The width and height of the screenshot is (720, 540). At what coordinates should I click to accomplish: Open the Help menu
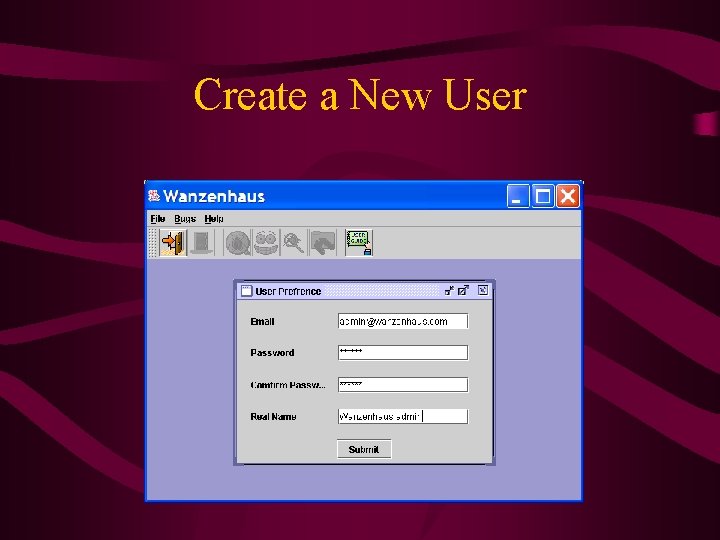click(214, 219)
